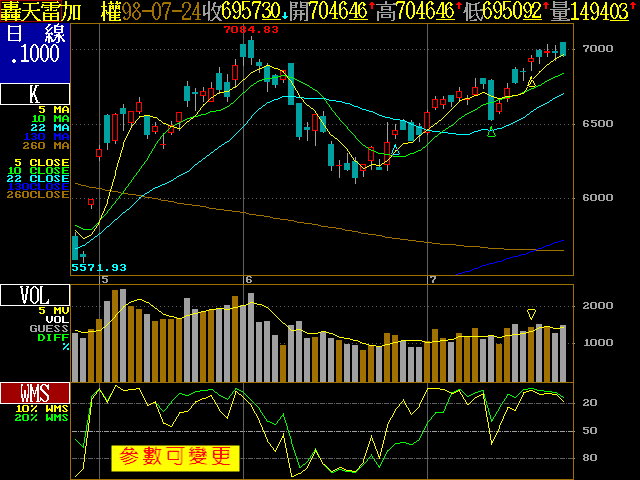The image size is (640, 480).
Task: Click the K candlestick chart label box
Action: tap(35, 95)
